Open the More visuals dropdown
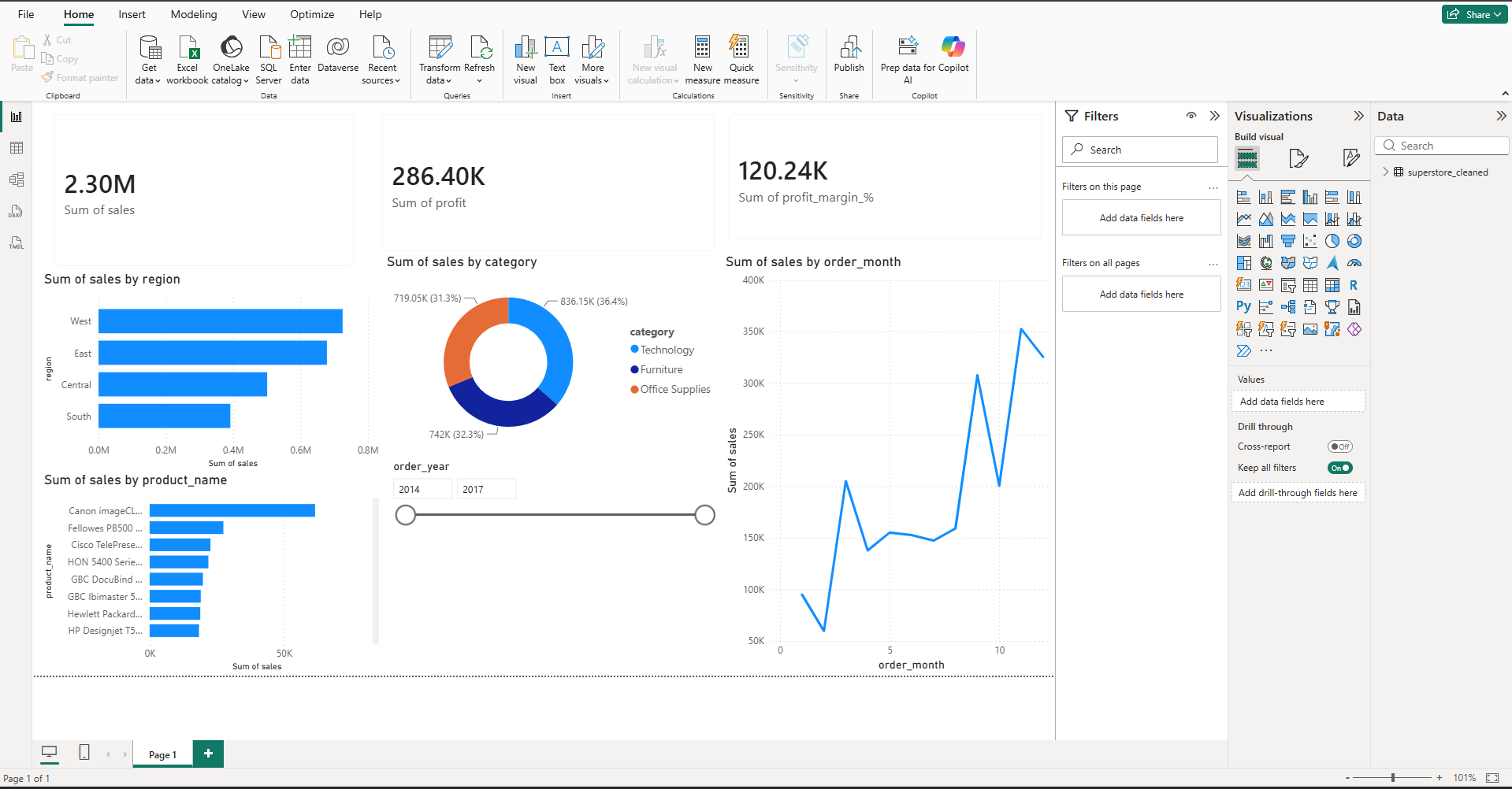The width and height of the screenshot is (1512, 789). click(x=593, y=60)
